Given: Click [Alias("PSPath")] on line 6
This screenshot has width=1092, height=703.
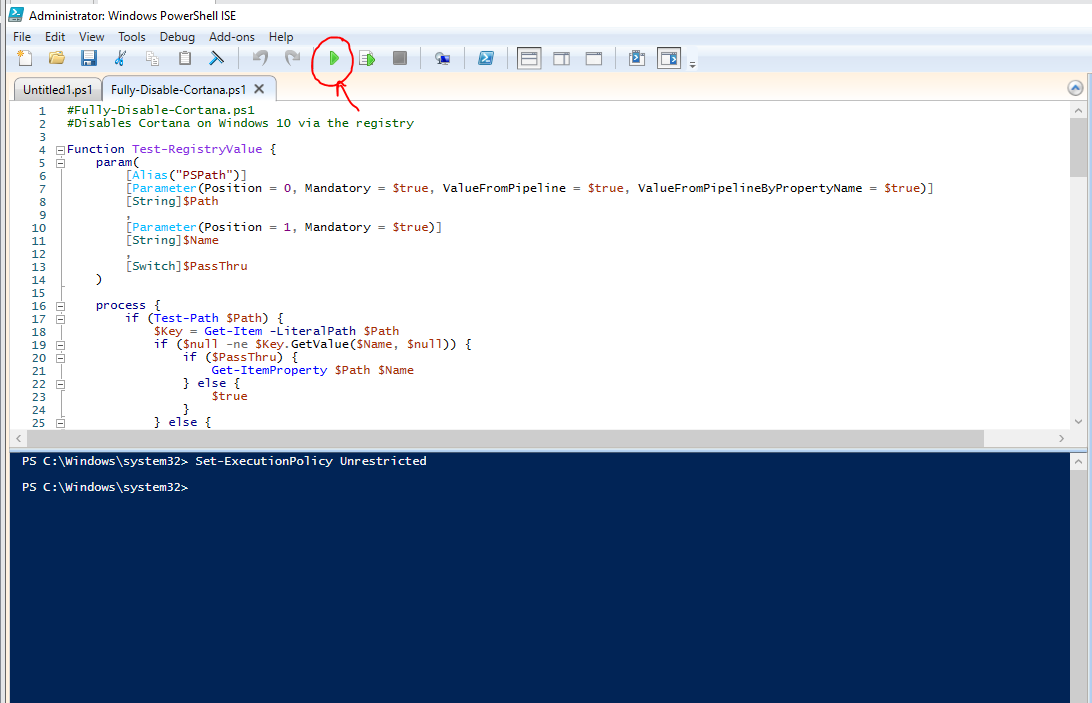Looking at the screenshot, I should [186, 175].
